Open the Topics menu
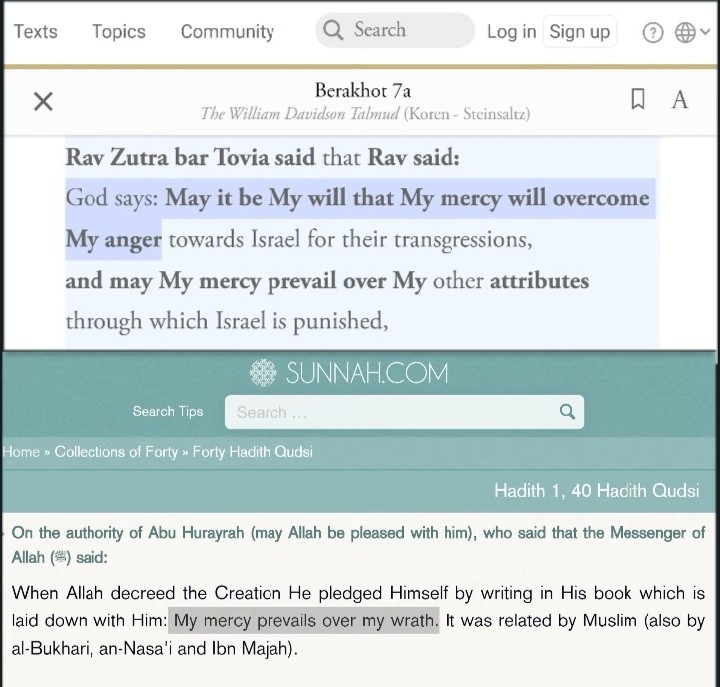The width and height of the screenshot is (720, 687). [119, 31]
